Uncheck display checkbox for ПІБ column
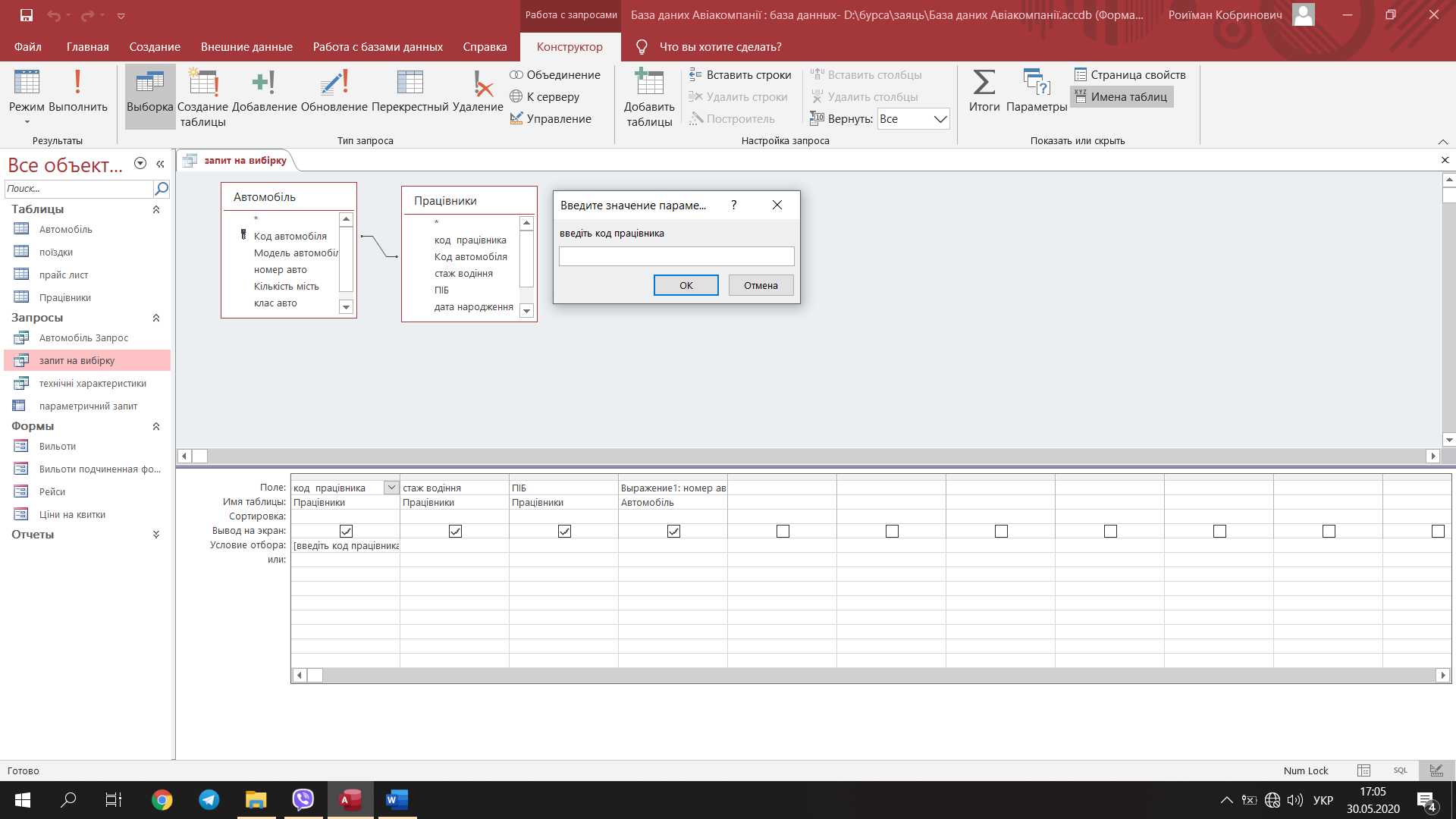This screenshot has height=819, width=1456. 564,532
